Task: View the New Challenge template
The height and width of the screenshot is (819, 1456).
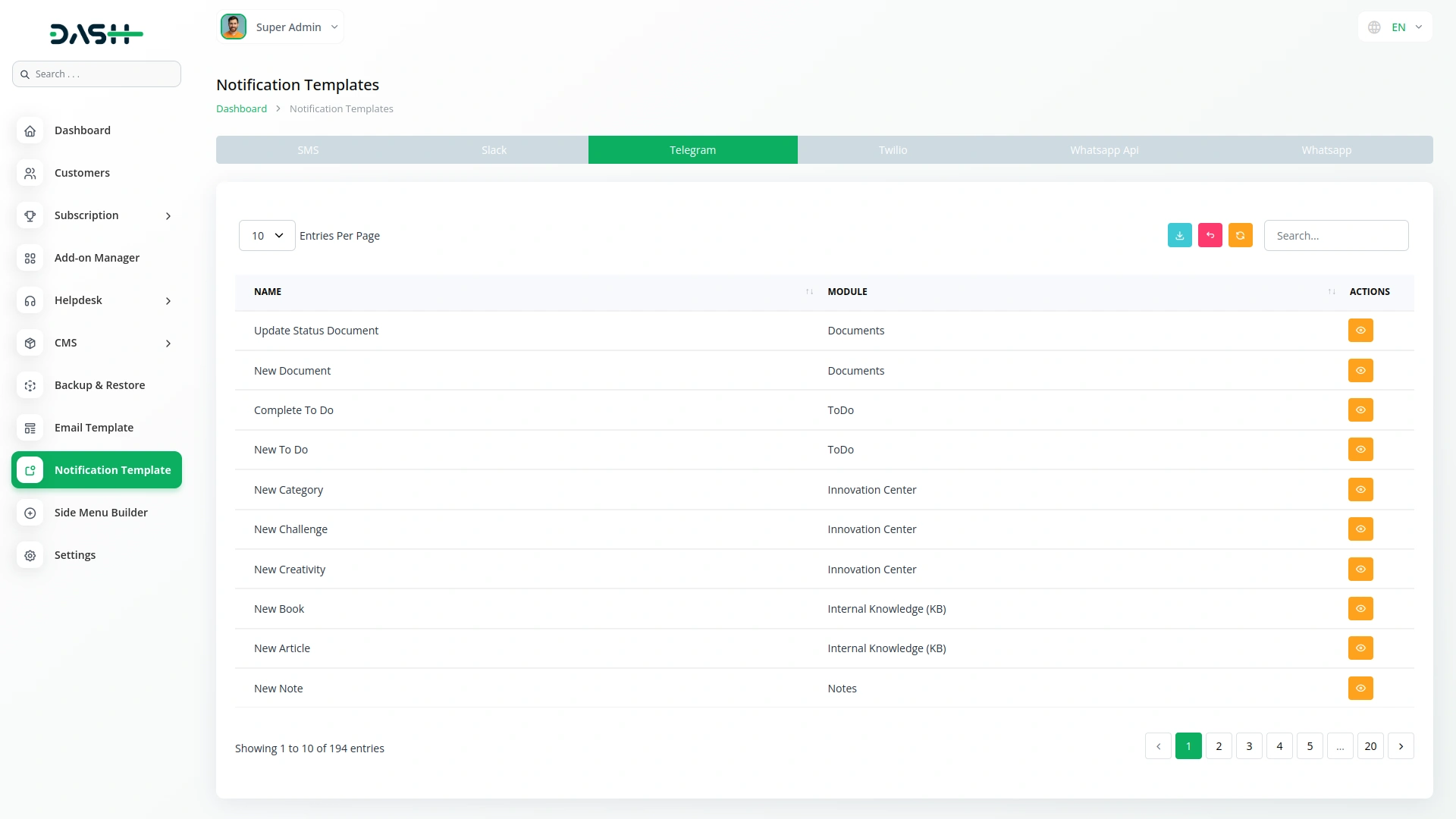Action: pos(1360,529)
